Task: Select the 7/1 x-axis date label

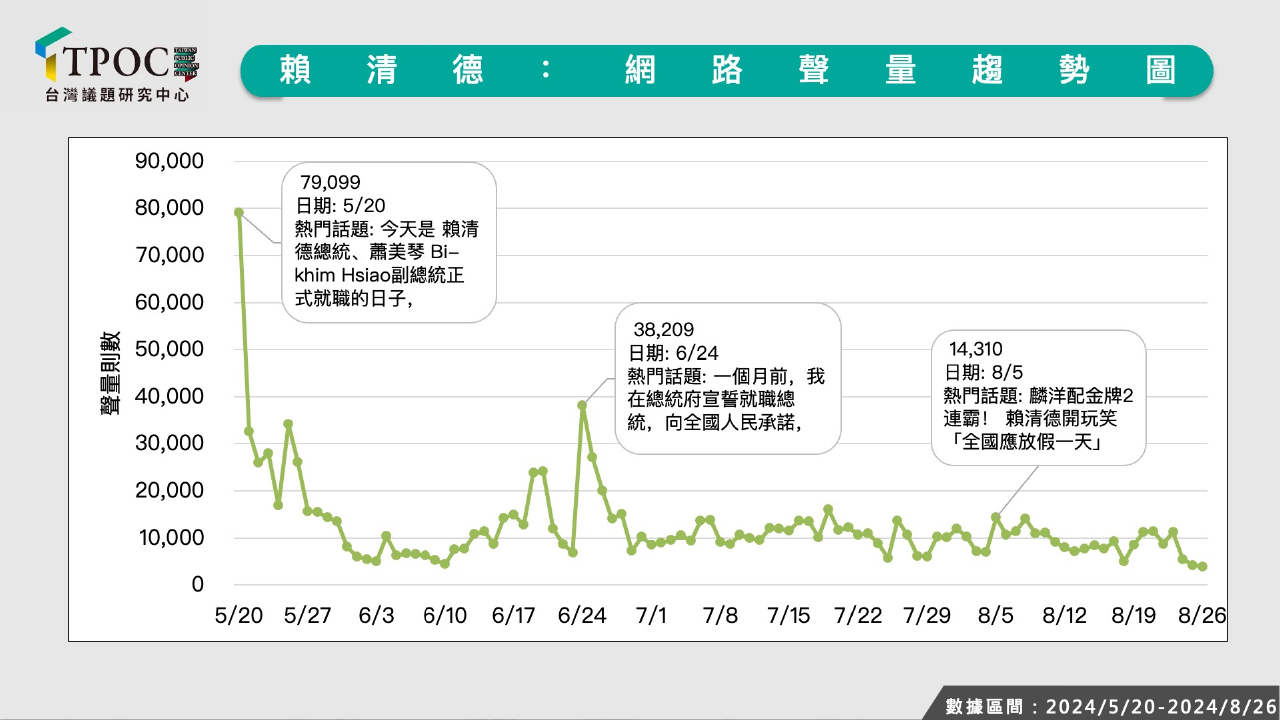Action: point(652,616)
